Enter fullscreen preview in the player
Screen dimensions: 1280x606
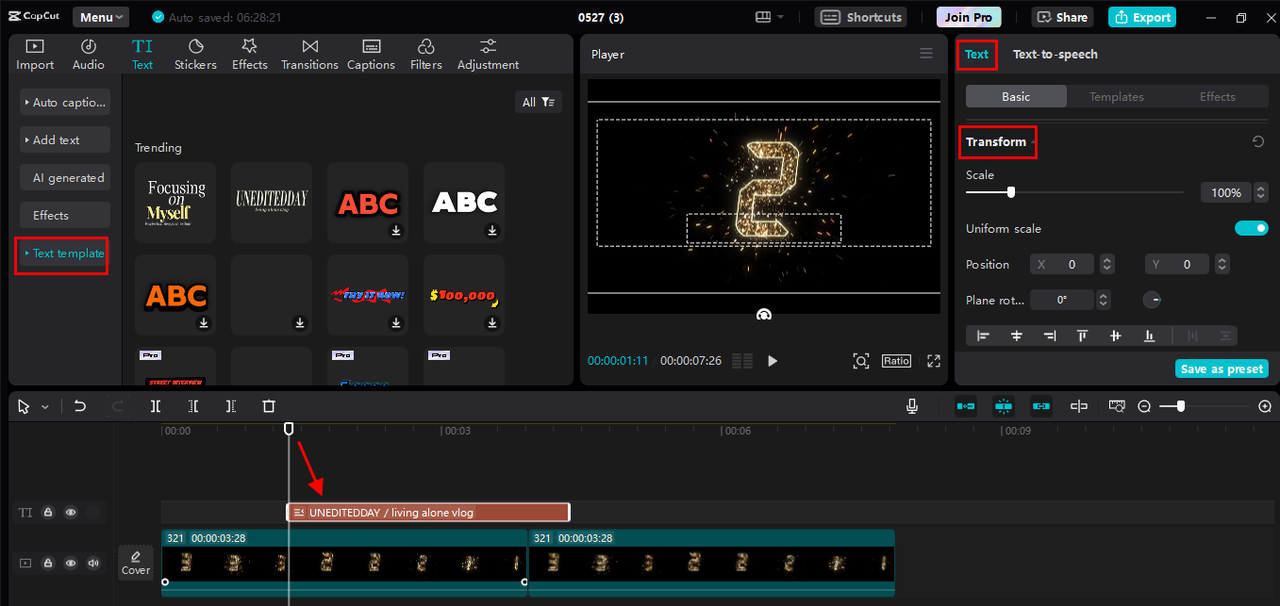coord(934,361)
